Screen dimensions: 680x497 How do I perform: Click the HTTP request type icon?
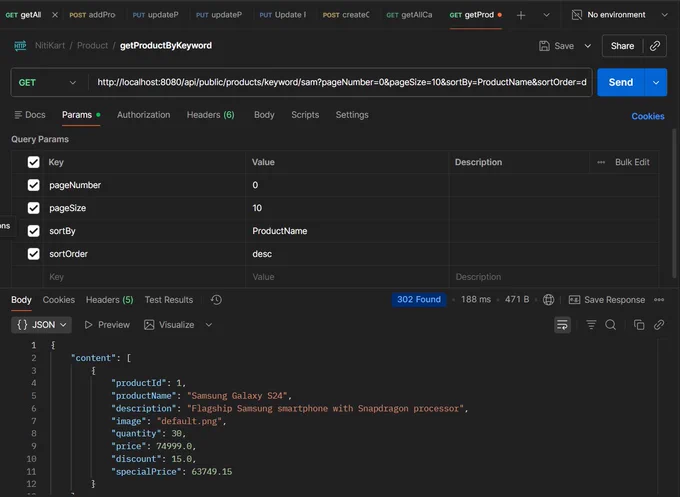click(20, 46)
